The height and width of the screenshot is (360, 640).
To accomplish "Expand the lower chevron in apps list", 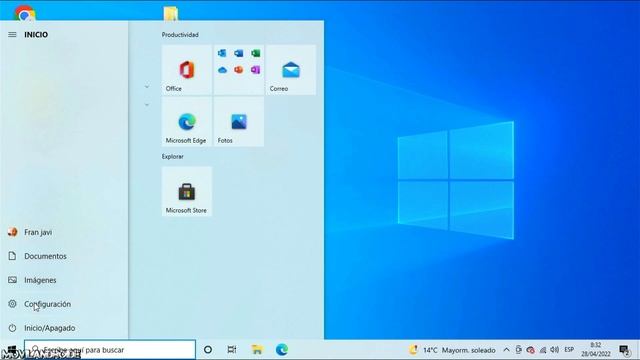I will tap(147, 105).
